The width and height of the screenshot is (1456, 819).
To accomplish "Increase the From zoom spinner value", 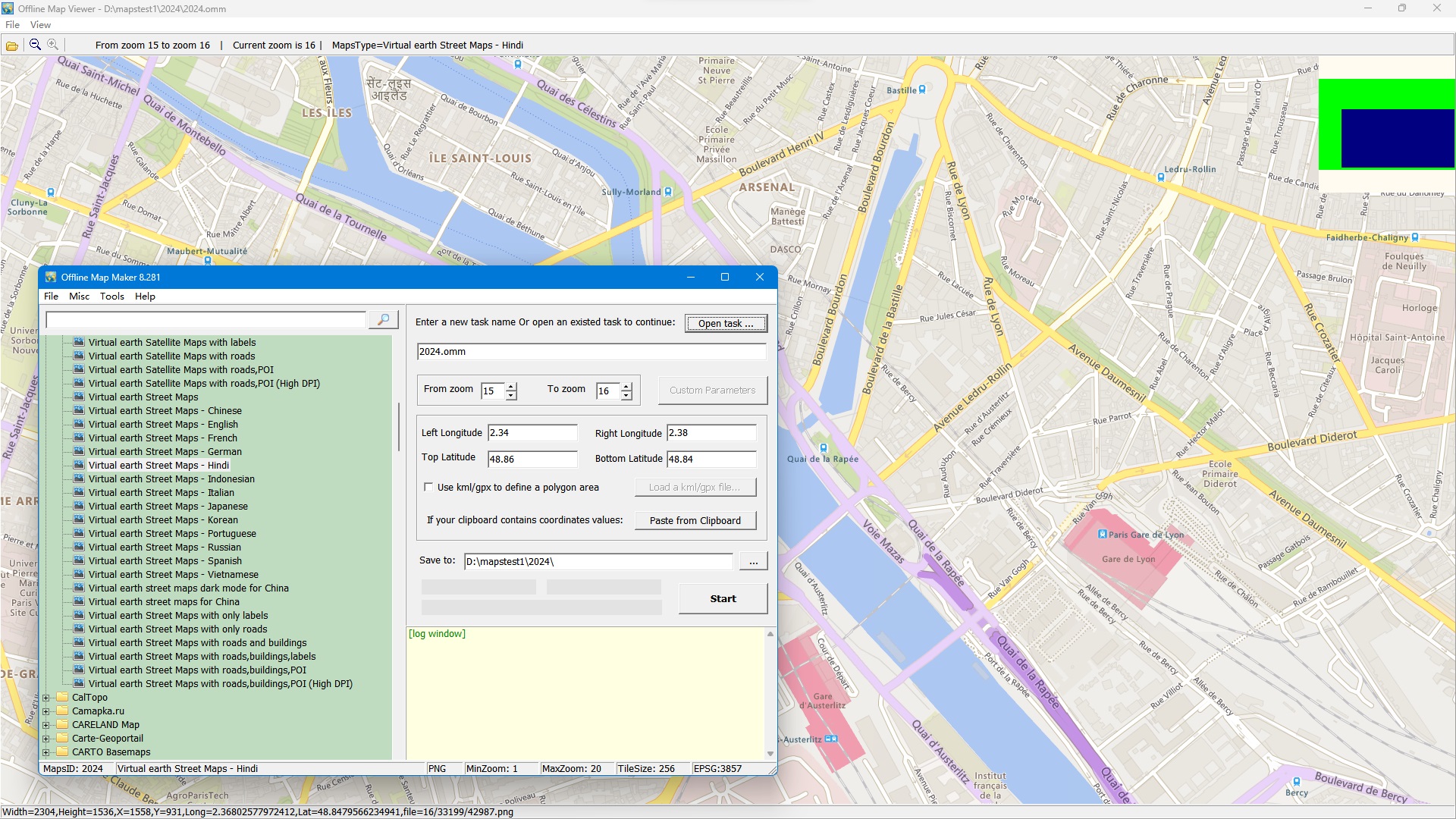I will (x=511, y=387).
